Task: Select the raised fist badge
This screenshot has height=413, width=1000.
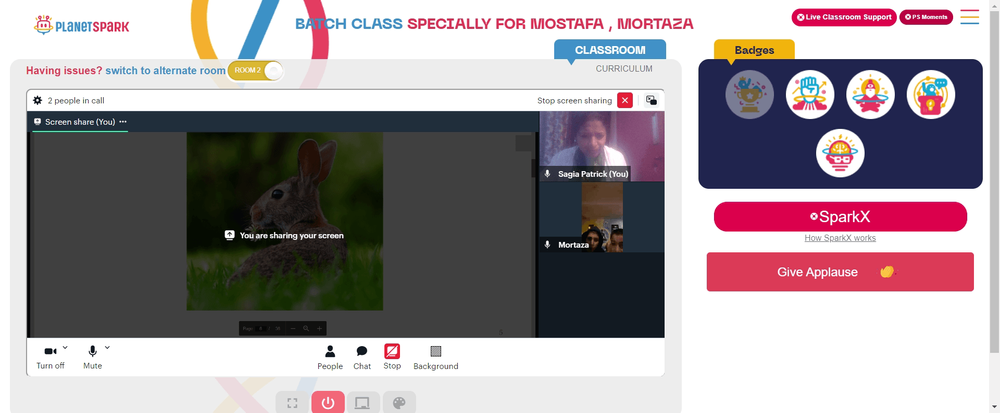Action: click(x=810, y=94)
